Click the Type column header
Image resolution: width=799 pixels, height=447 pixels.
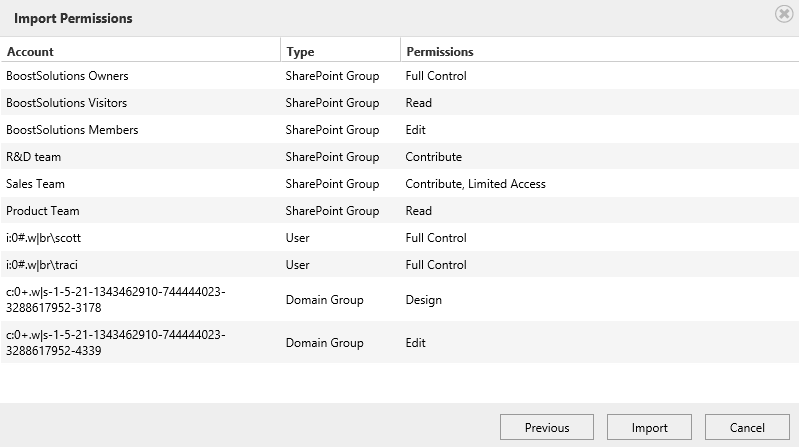[x=300, y=51]
